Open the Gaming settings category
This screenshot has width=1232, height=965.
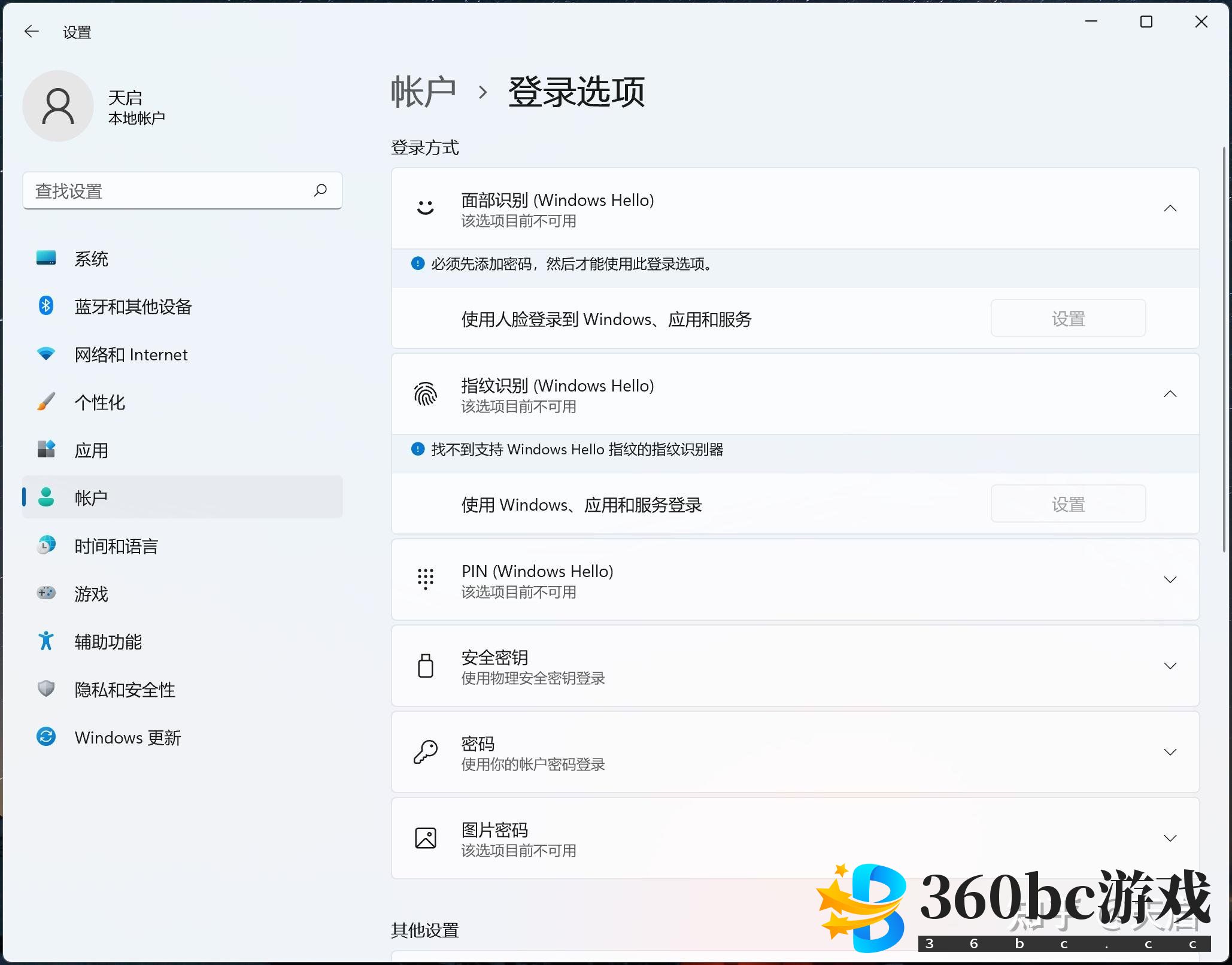[x=91, y=594]
